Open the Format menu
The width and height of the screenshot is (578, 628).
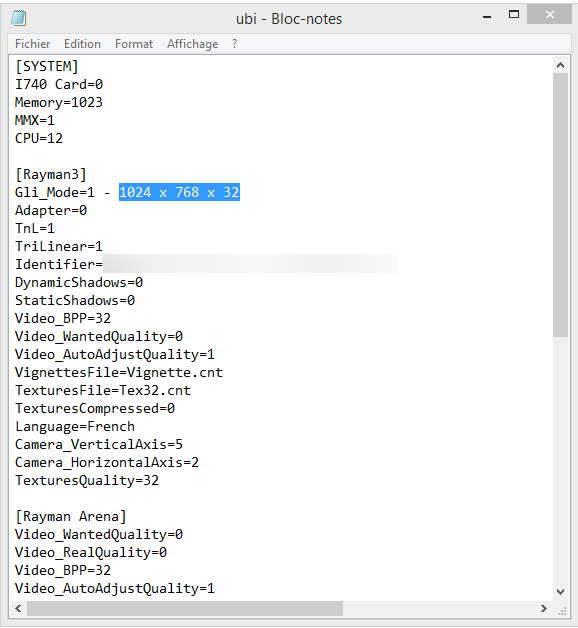coord(134,44)
